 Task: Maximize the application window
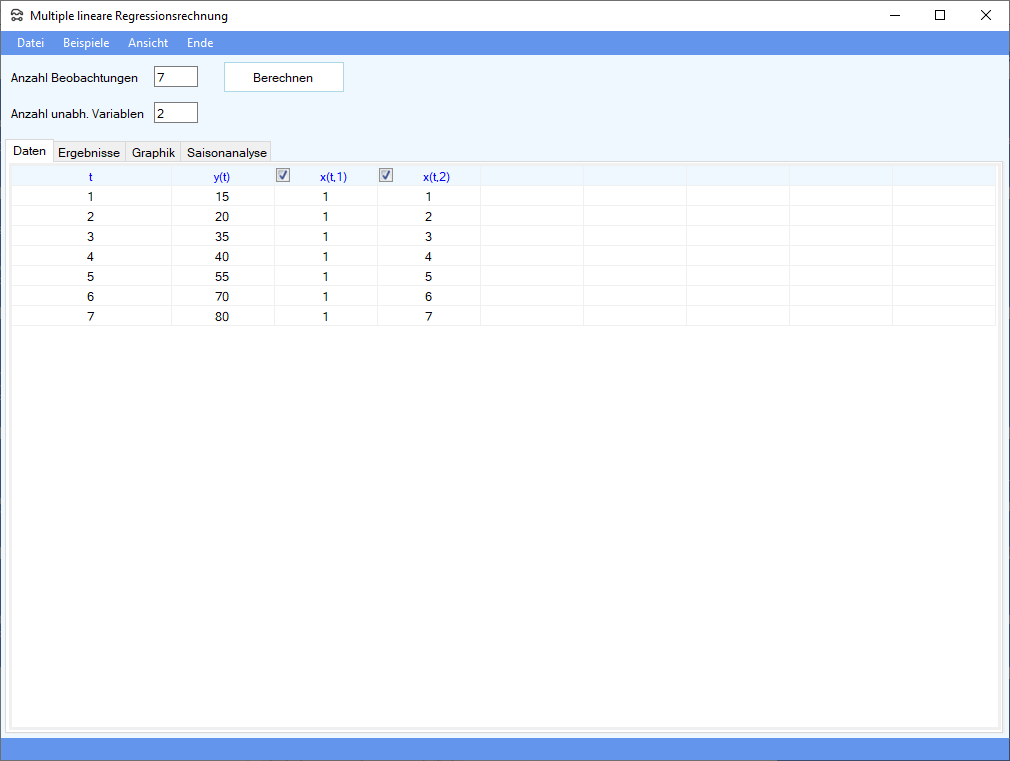940,15
